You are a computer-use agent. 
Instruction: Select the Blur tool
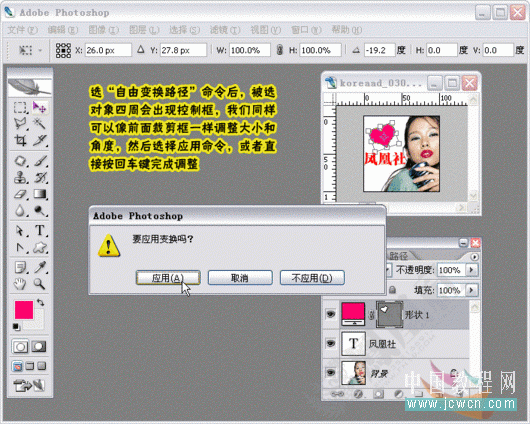(20, 211)
